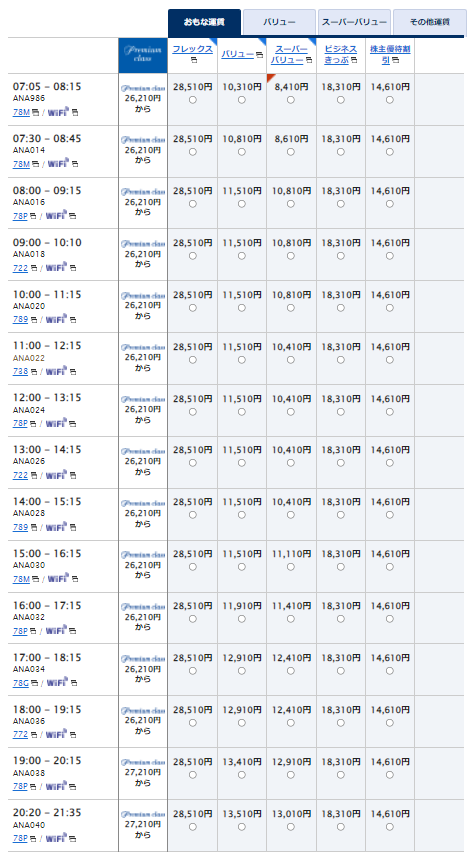Choose 18,310円 ビジネスきっぷ fare on ANA024

340,412
